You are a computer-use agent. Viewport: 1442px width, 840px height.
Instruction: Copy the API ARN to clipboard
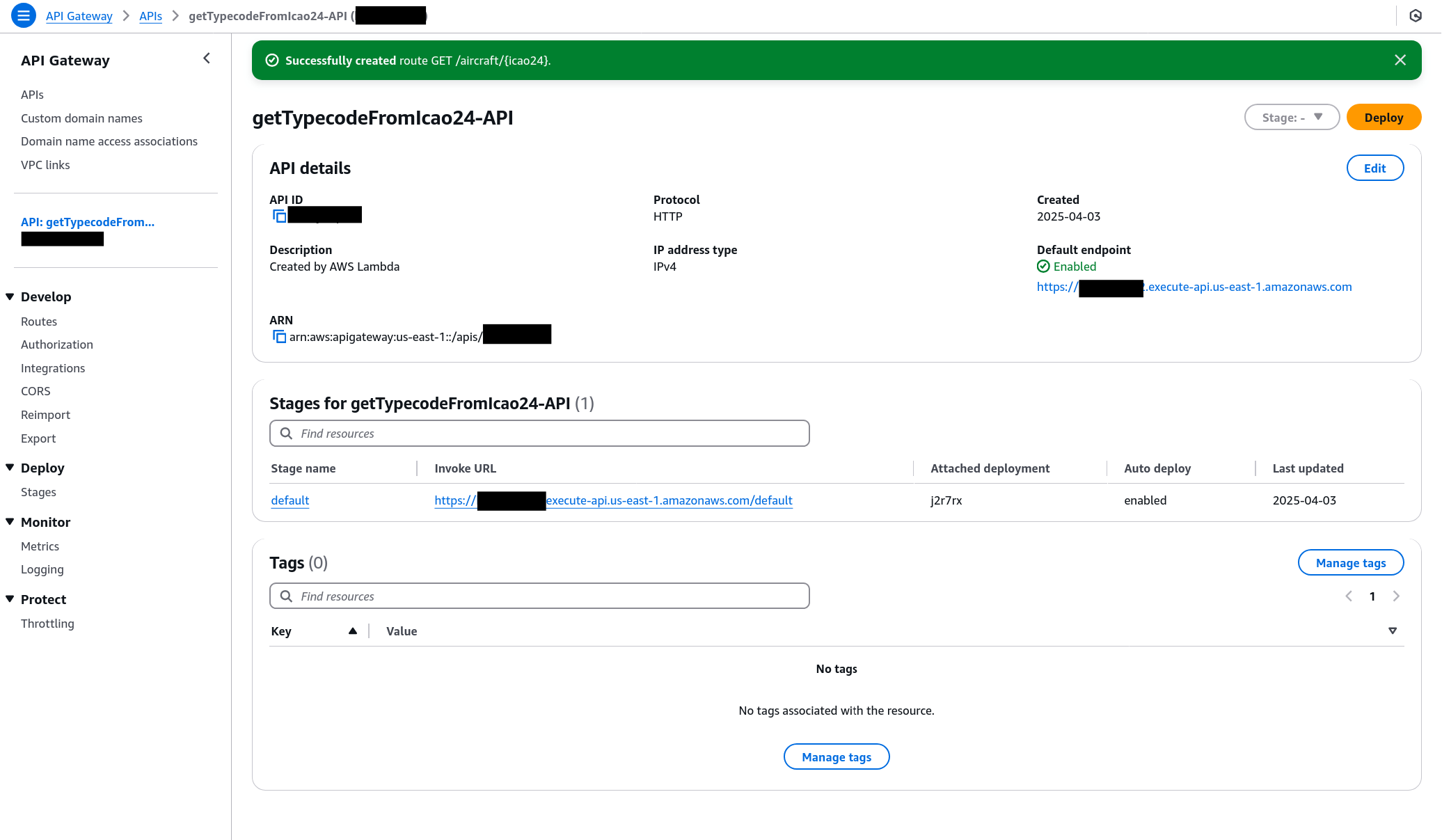[x=279, y=336]
